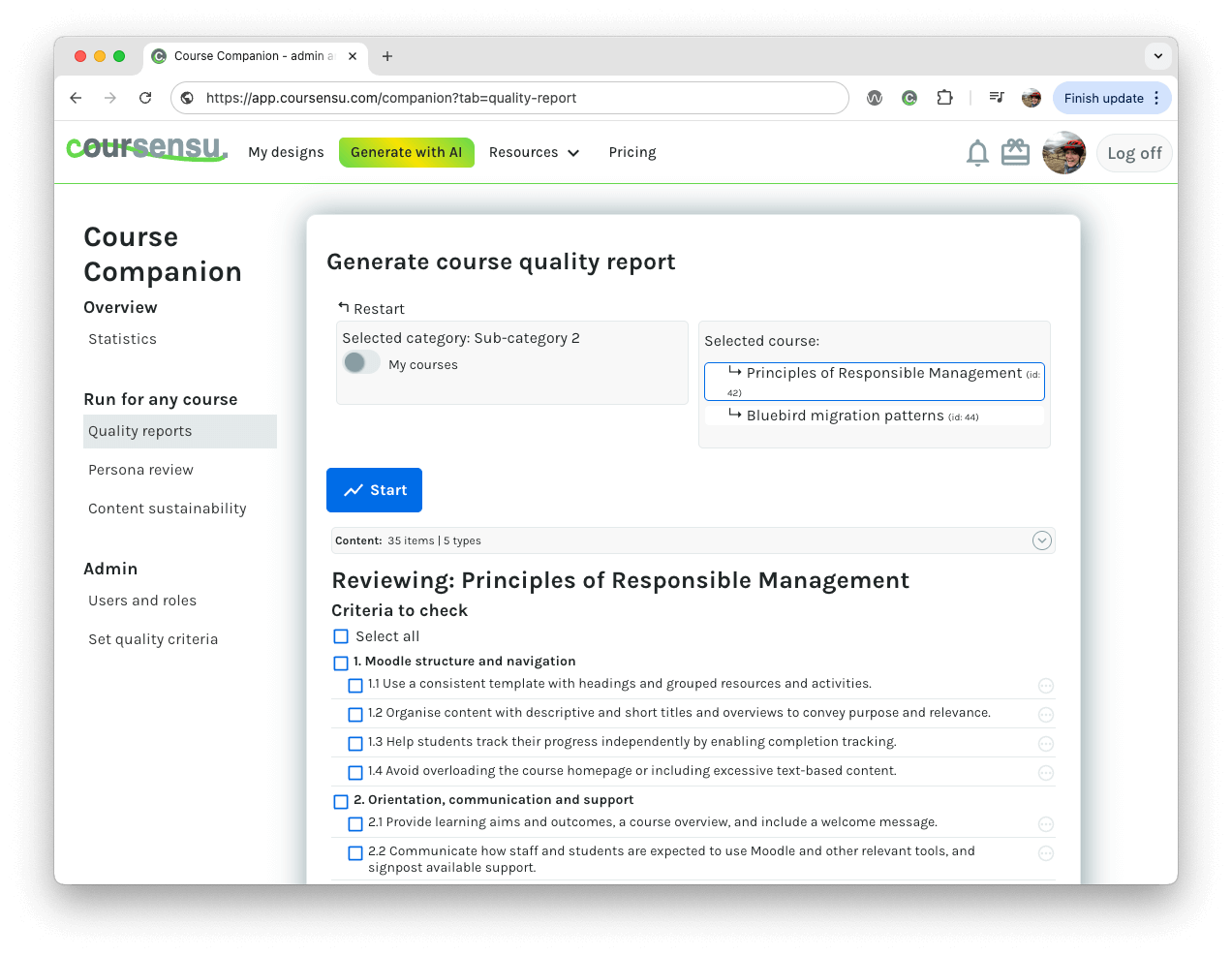Open the browser tab list chevron
This screenshot has width=1232, height=956.
pos(1157,56)
